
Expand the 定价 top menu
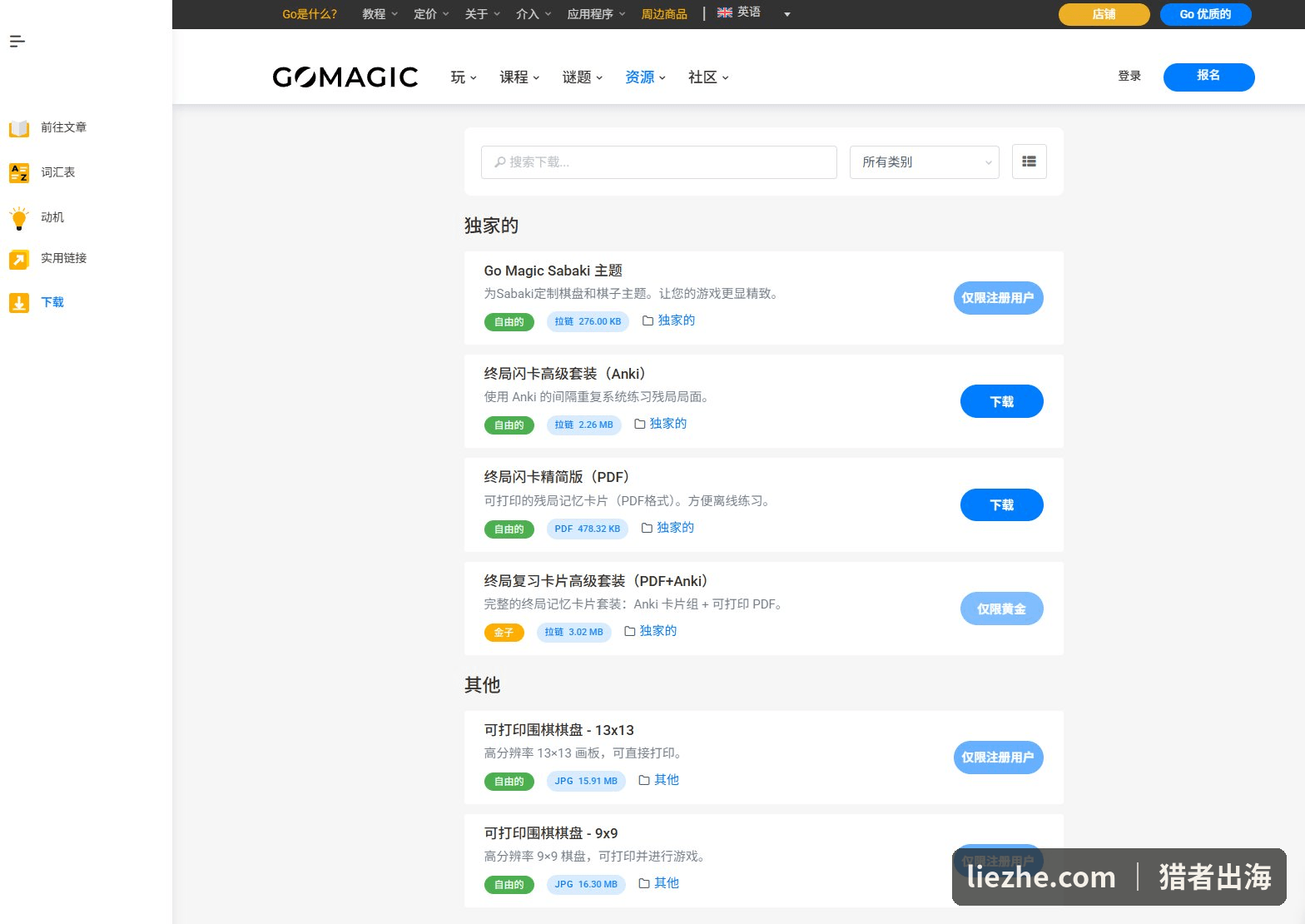tap(431, 14)
